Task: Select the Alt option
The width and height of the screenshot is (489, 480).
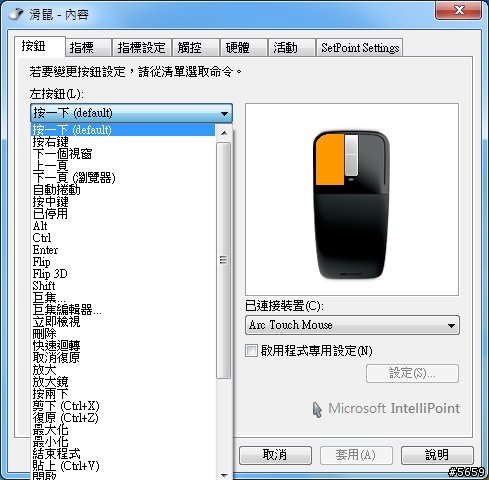Action: 123,226
